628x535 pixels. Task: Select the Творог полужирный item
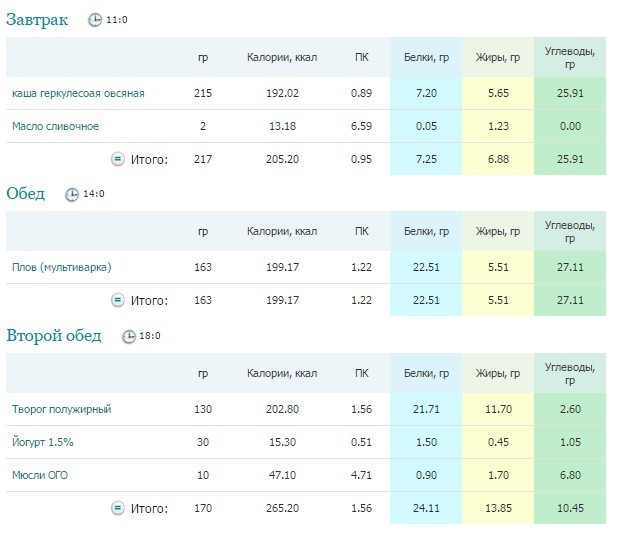click(x=62, y=409)
